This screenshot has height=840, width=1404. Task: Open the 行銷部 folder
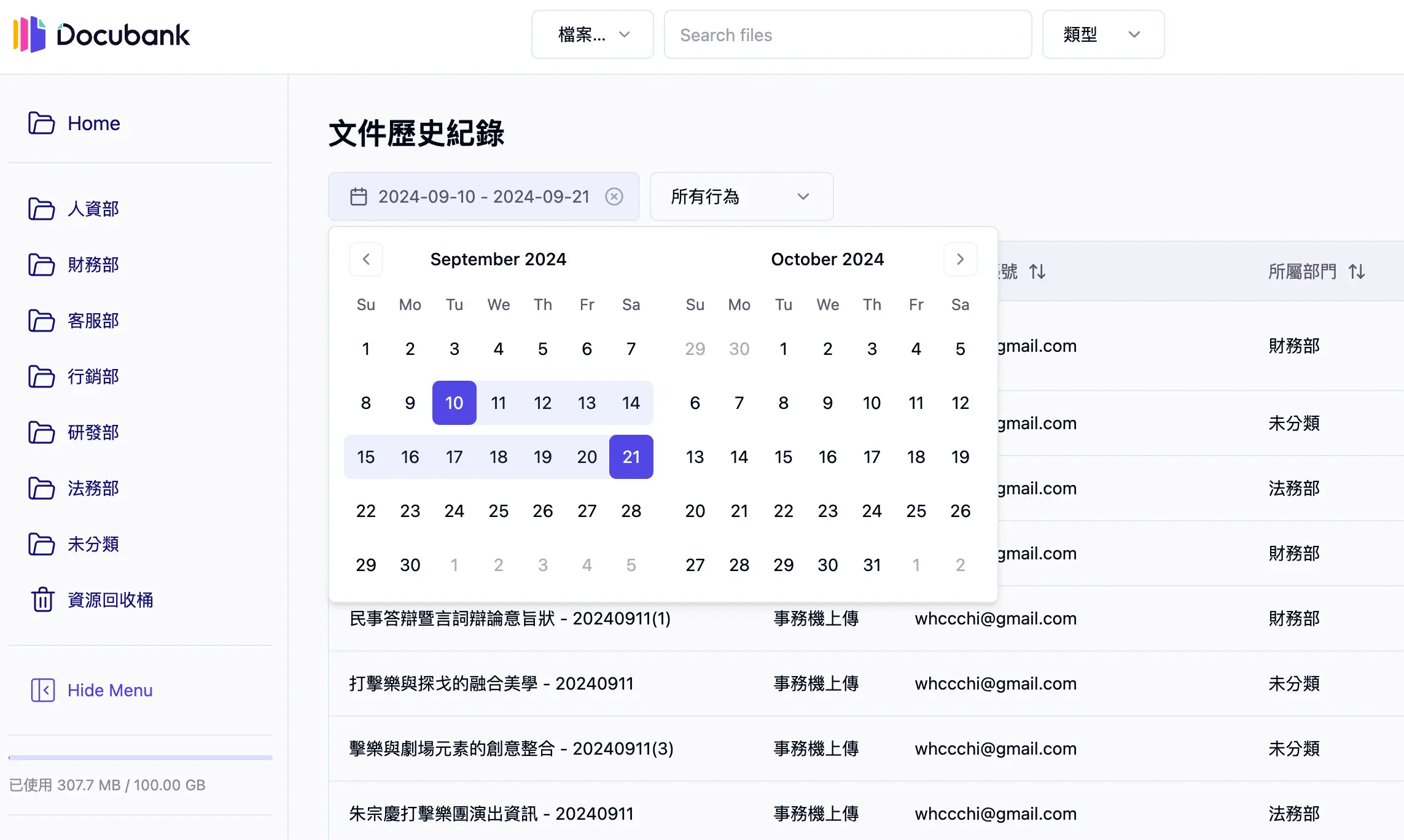pyautogui.click(x=93, y=376)
